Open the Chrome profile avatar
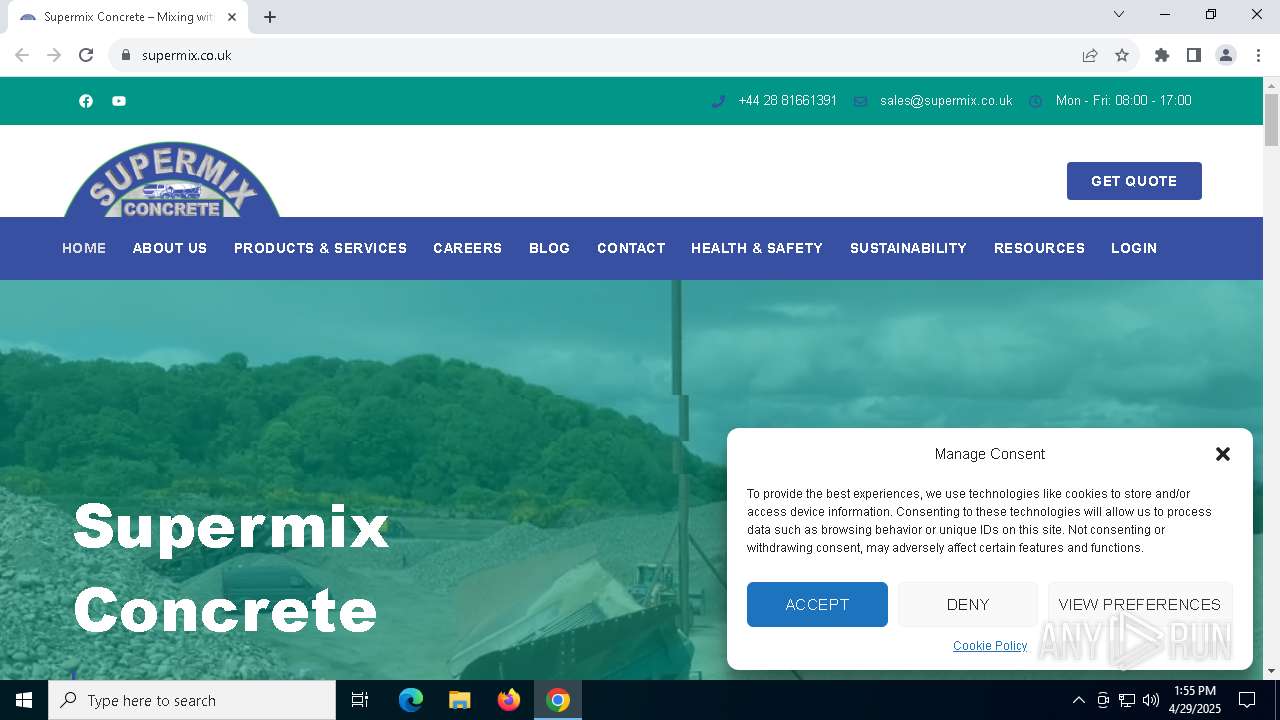This screenshot has height=720, width=1280. (x=1226, y=55)
